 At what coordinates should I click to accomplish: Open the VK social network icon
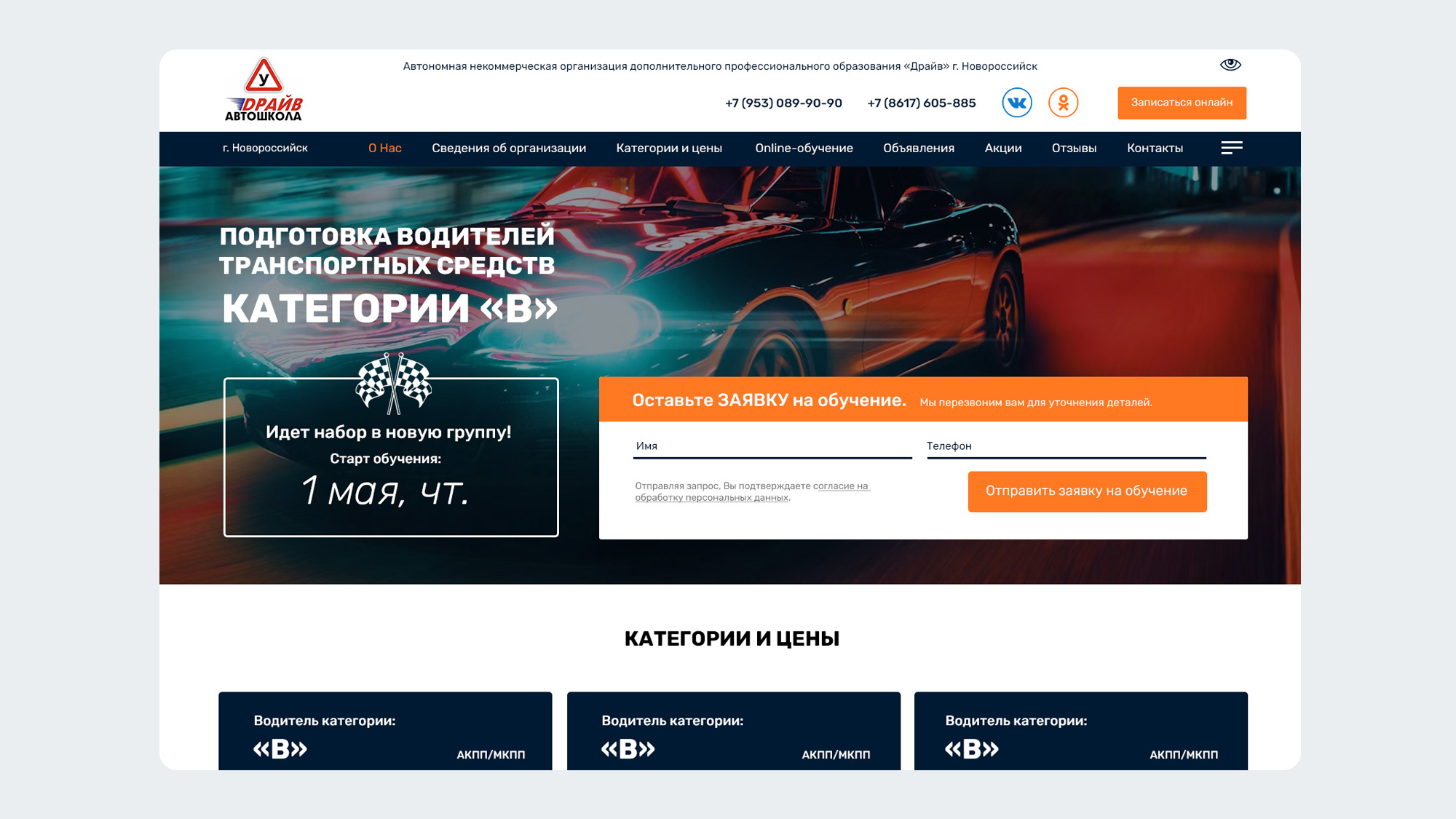tap(1017, 103)
